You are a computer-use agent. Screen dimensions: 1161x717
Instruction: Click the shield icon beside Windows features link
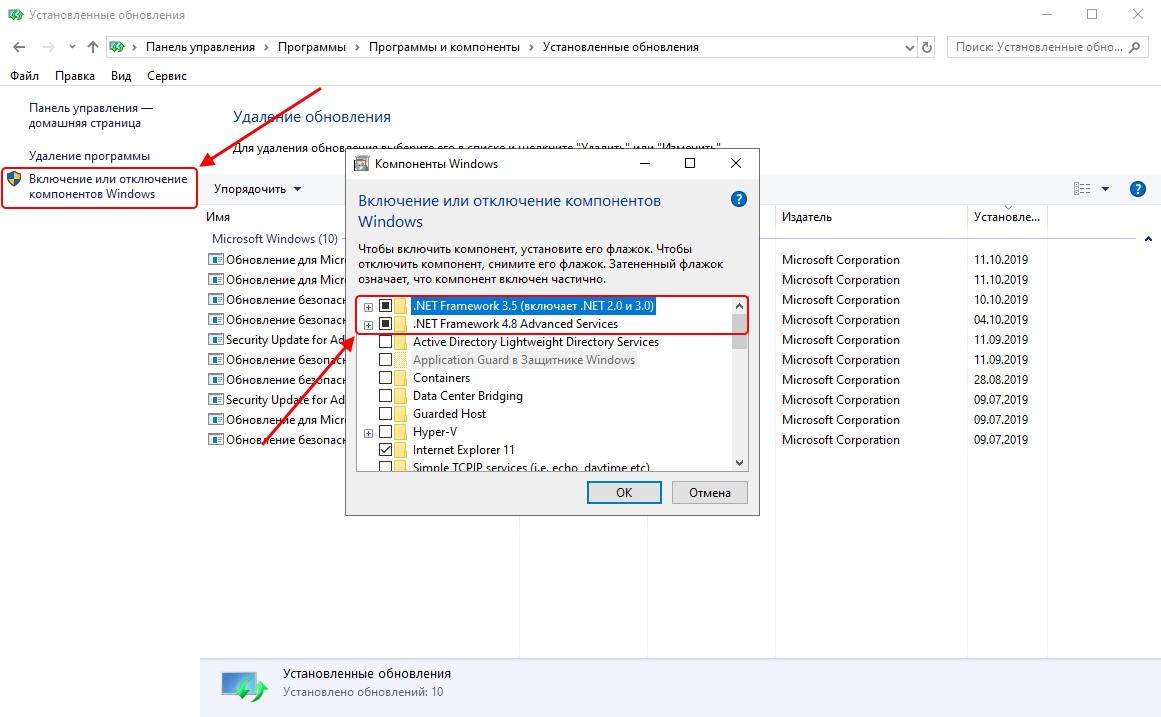14,179
